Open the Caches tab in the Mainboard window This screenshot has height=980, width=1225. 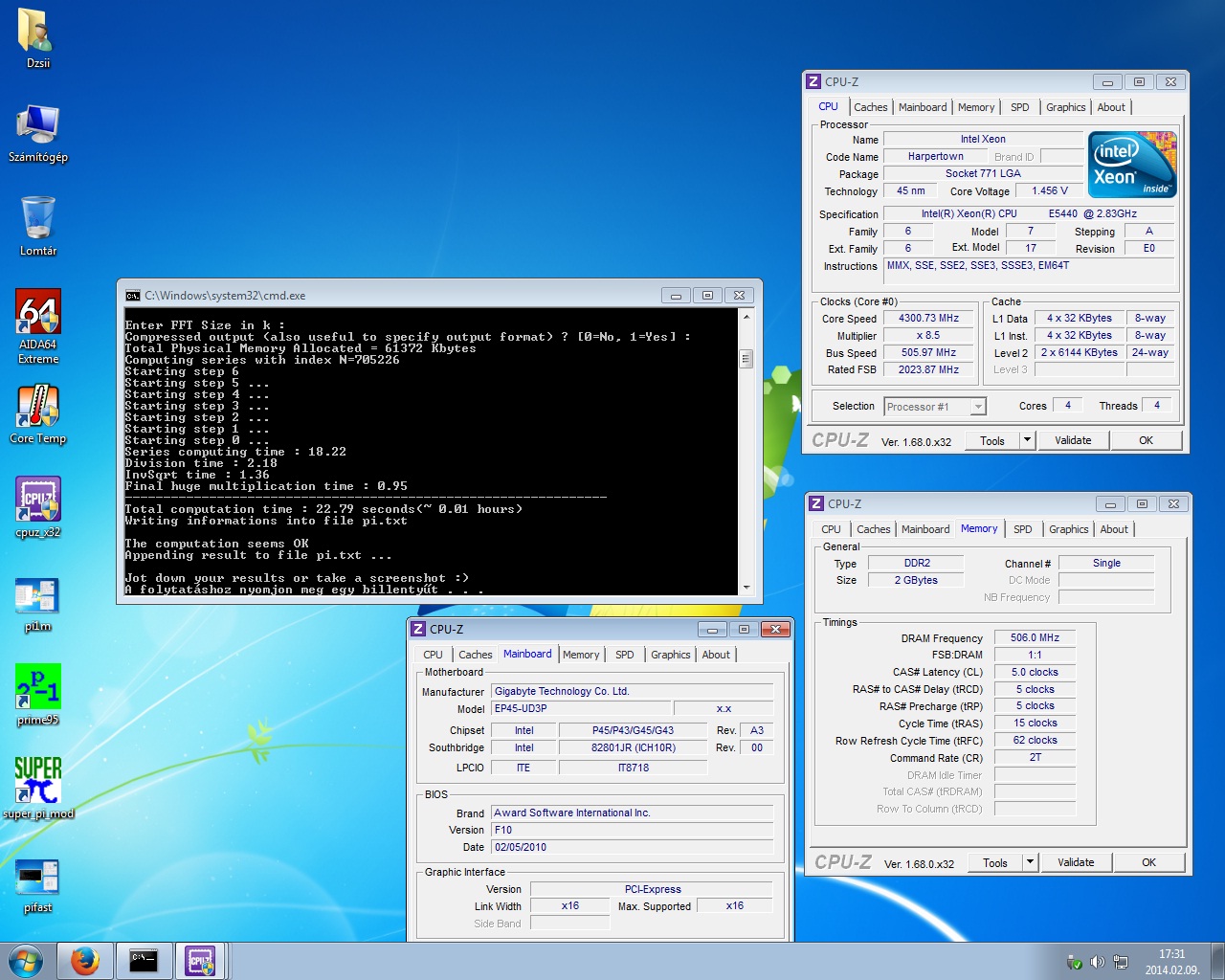(x=475, y=655)
